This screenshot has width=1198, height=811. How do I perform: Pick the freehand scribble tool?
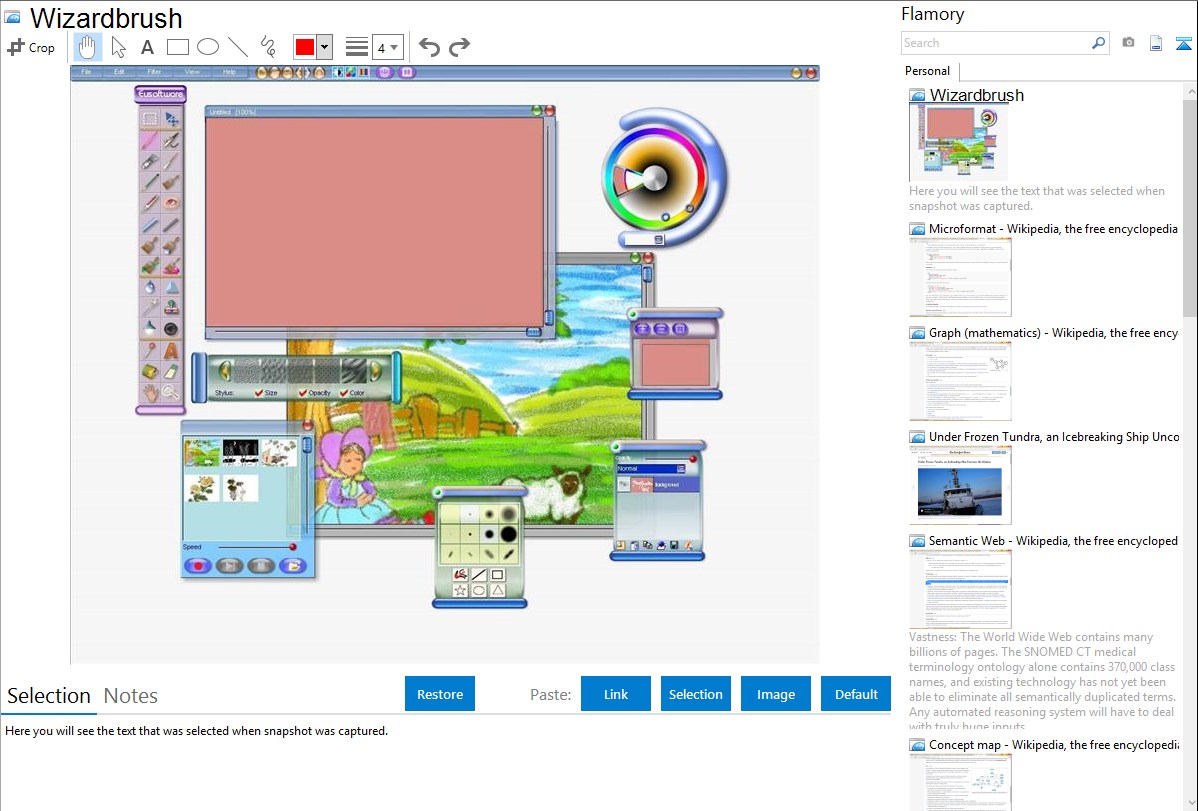267,47
